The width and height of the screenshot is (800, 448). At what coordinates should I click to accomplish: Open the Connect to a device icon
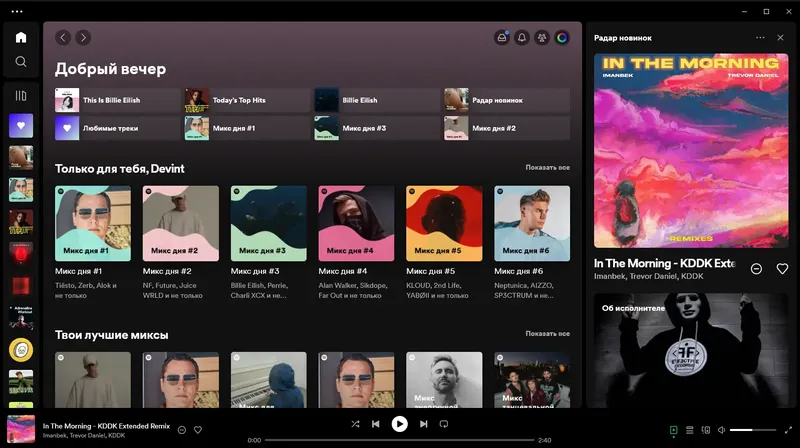tap(706, 430)
